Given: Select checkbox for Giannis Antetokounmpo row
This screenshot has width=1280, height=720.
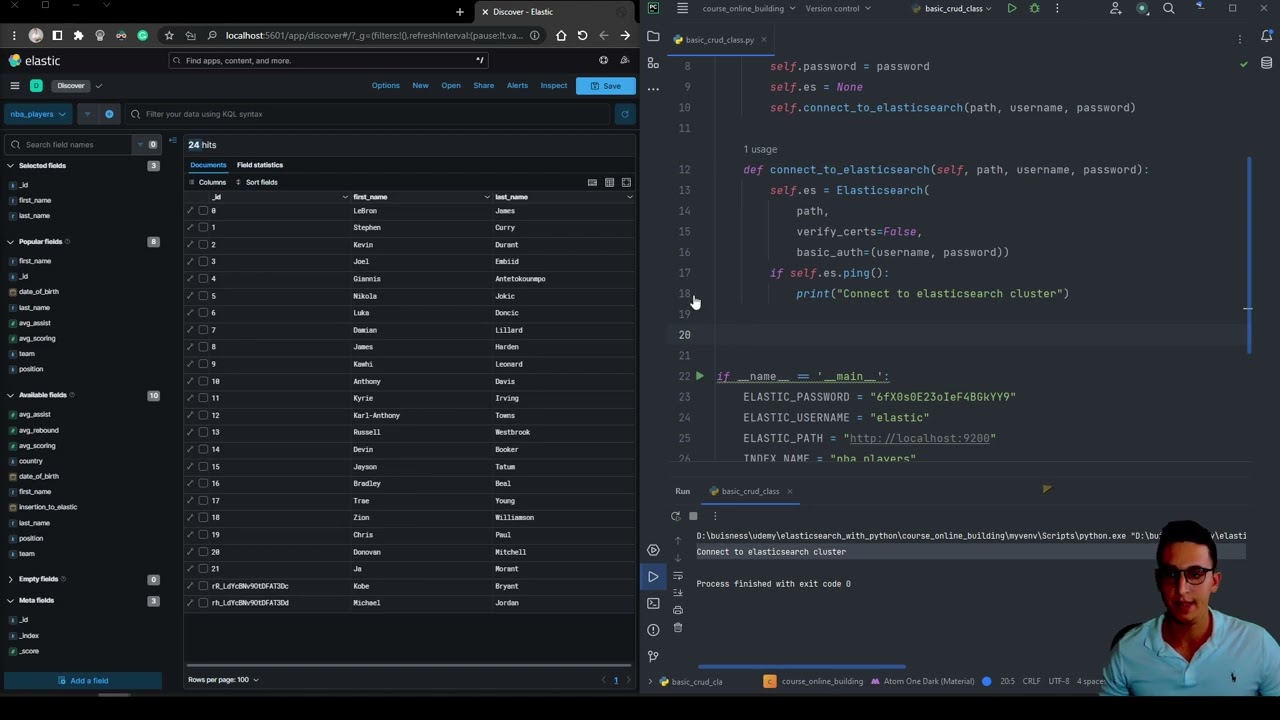Looking at the screenshot, I should click(x=203, y=279).
